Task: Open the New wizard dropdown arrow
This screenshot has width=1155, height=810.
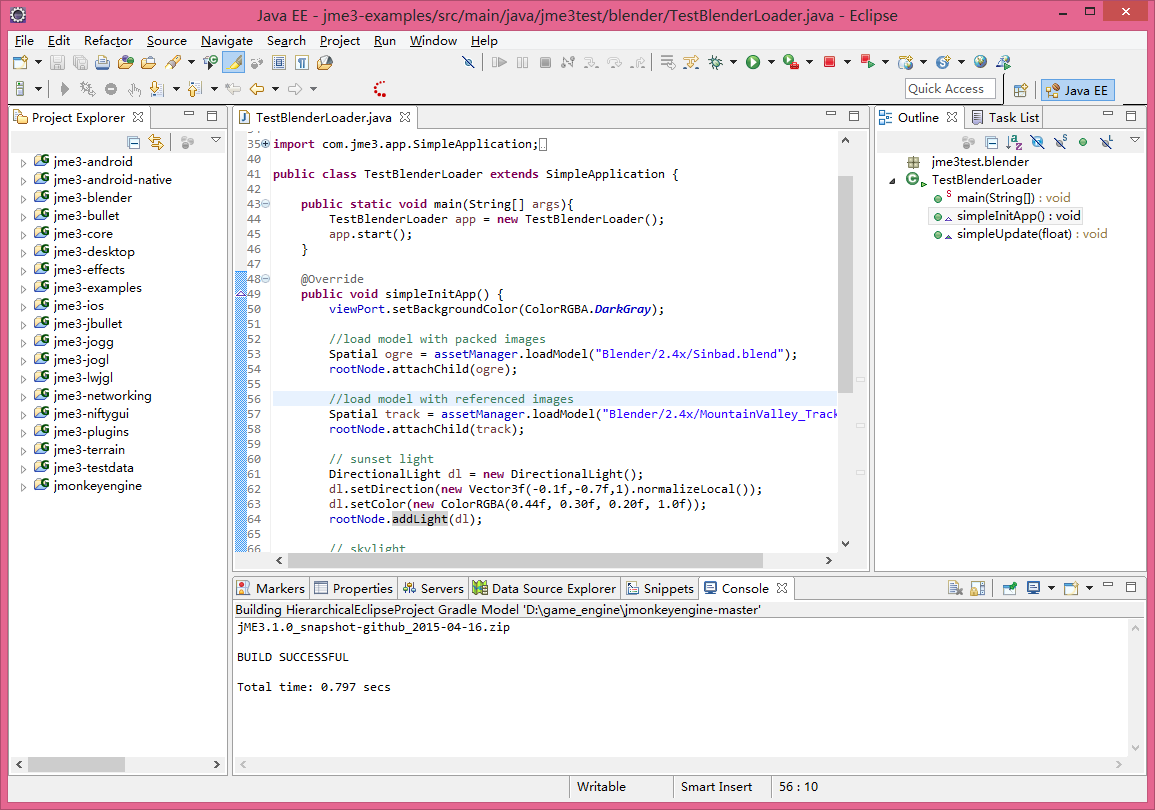Action: [x=38, y=63]
